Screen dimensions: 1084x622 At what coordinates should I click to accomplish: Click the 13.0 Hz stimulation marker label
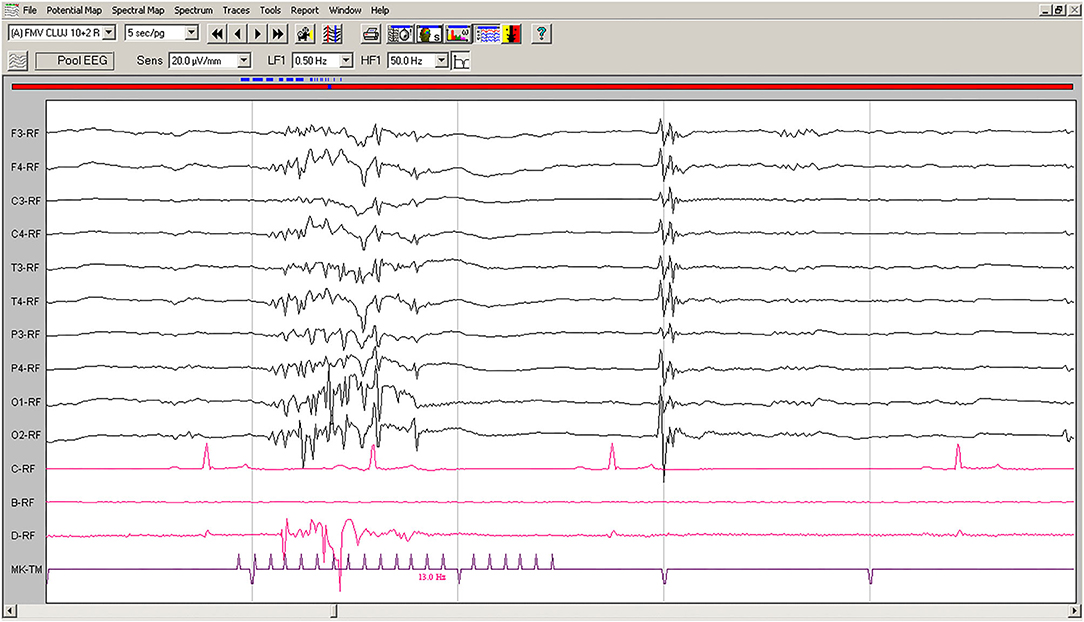click(x=431, y=576)
